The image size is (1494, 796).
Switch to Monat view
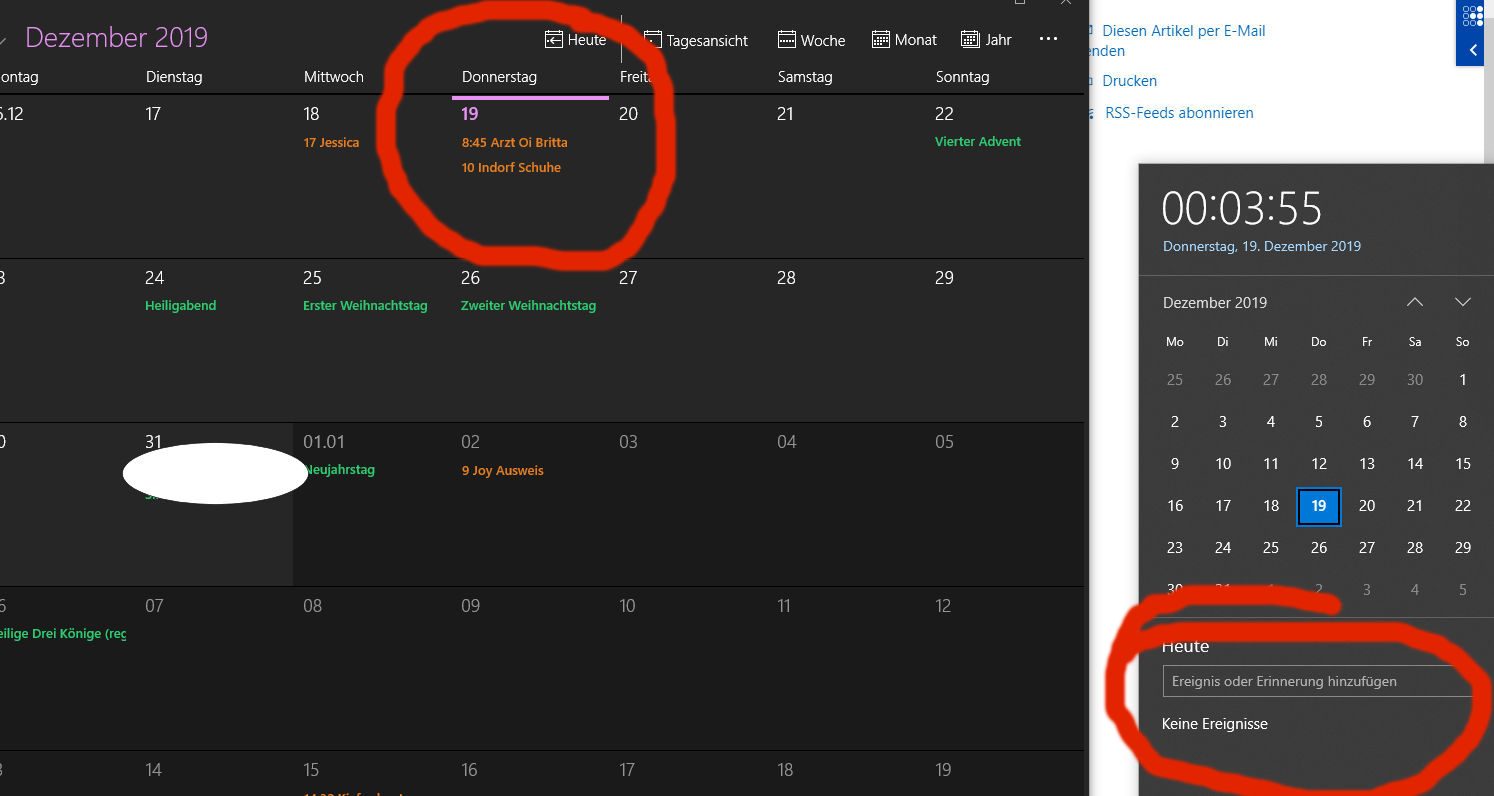904,40
